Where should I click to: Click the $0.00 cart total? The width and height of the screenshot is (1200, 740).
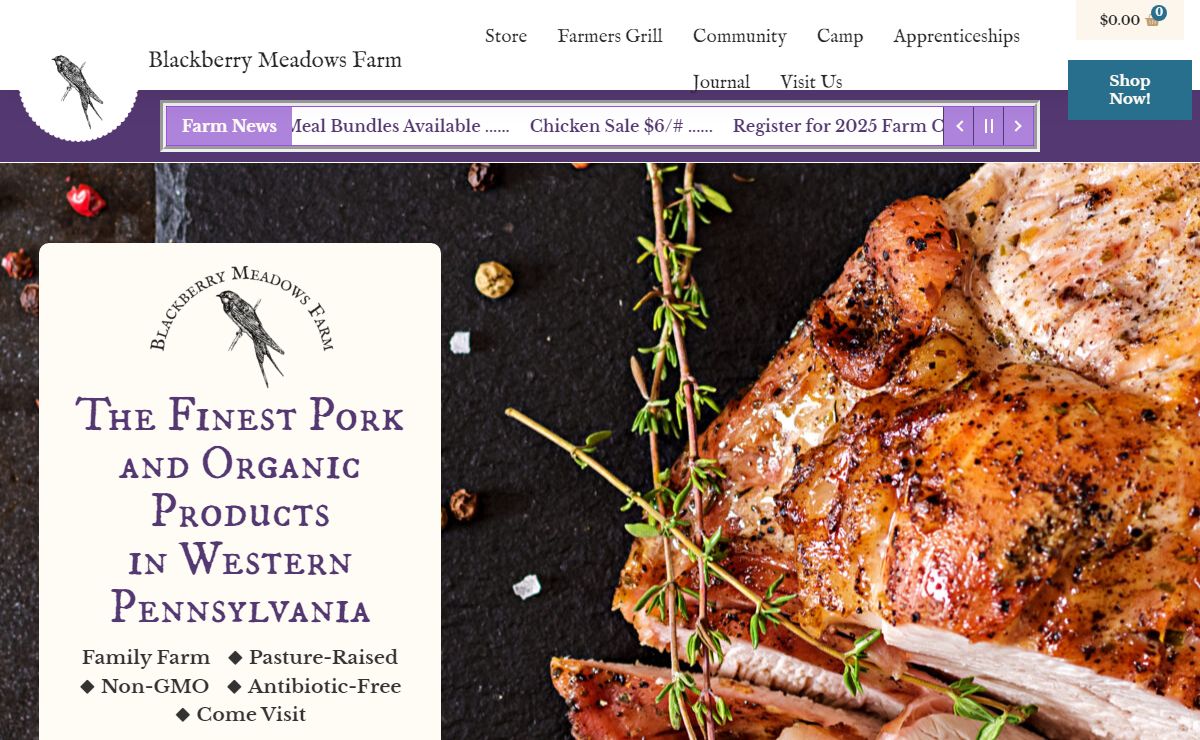point(1119,20)
